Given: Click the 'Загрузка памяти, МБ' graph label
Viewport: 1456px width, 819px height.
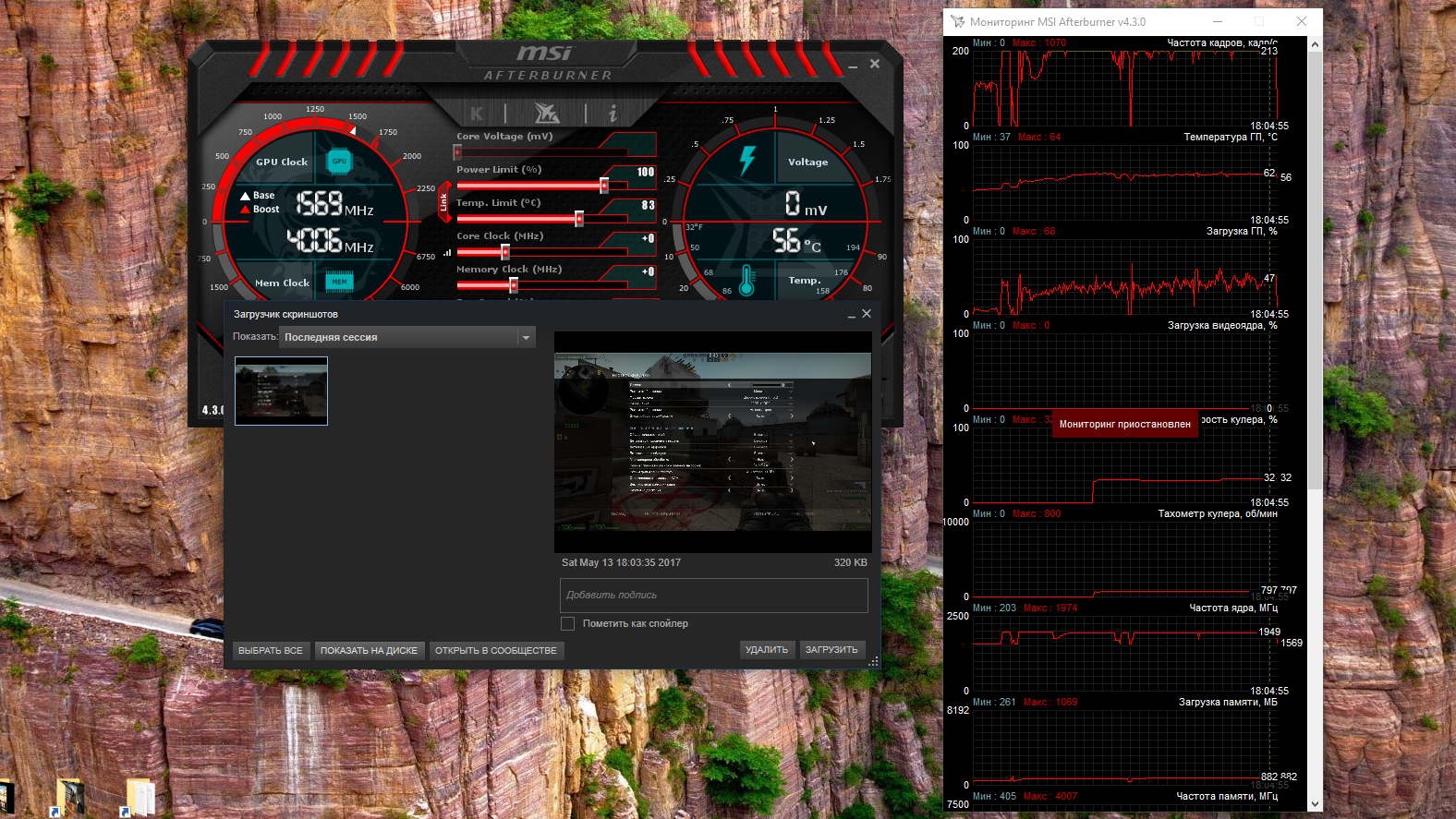Looking at the screenshot, I should [x=1228, y=702].
